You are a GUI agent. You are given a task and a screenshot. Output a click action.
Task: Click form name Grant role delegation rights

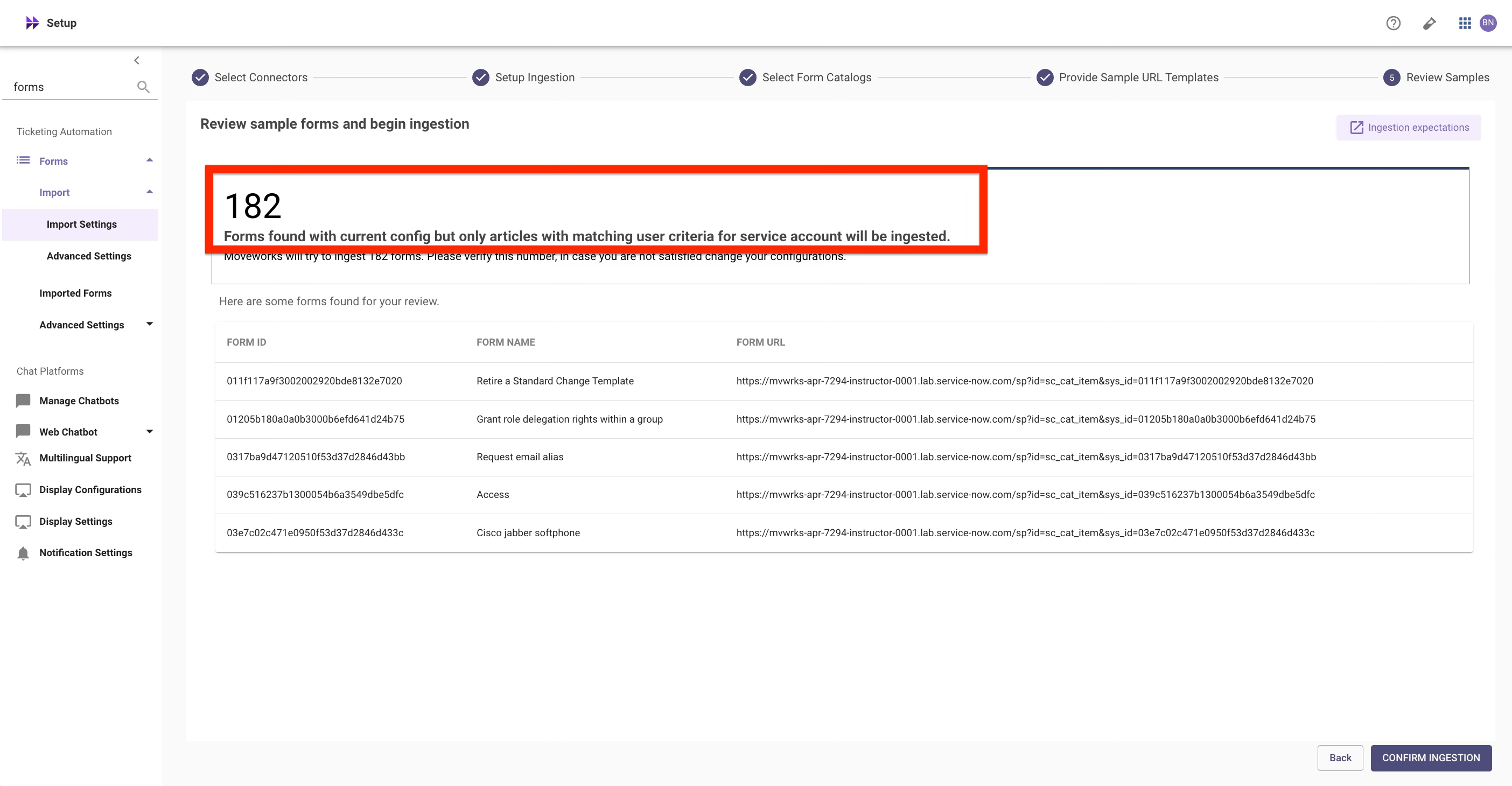click(x=569, y=419)
